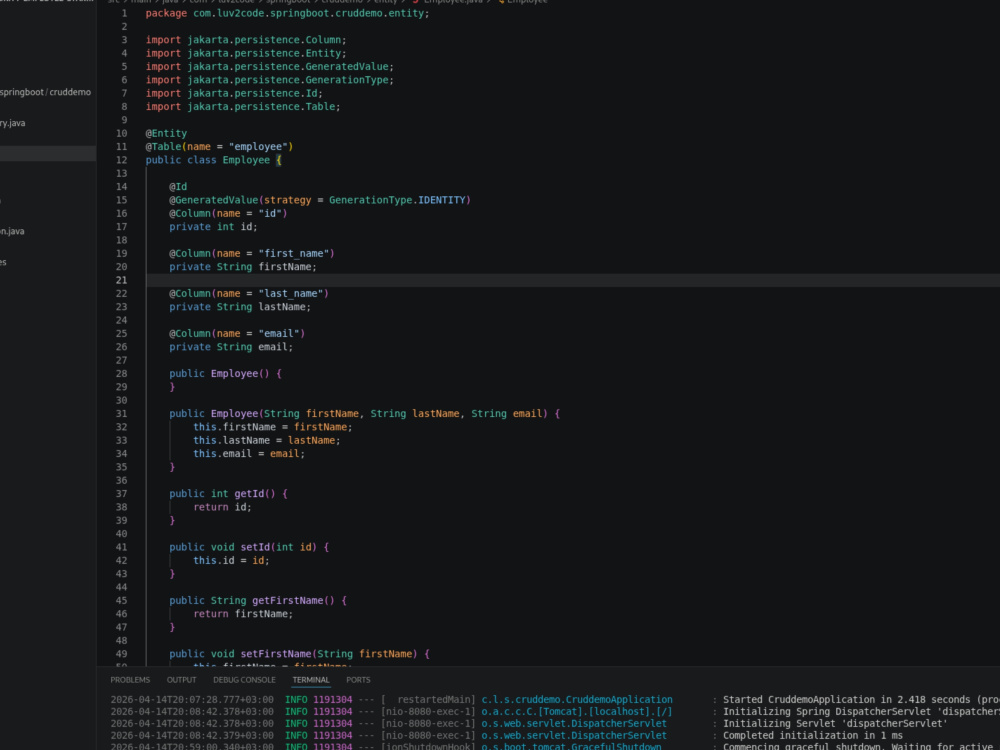Click 'this.lastName = lastName;' statement
Screen dimensions: 1000x750
click(267, 440)
